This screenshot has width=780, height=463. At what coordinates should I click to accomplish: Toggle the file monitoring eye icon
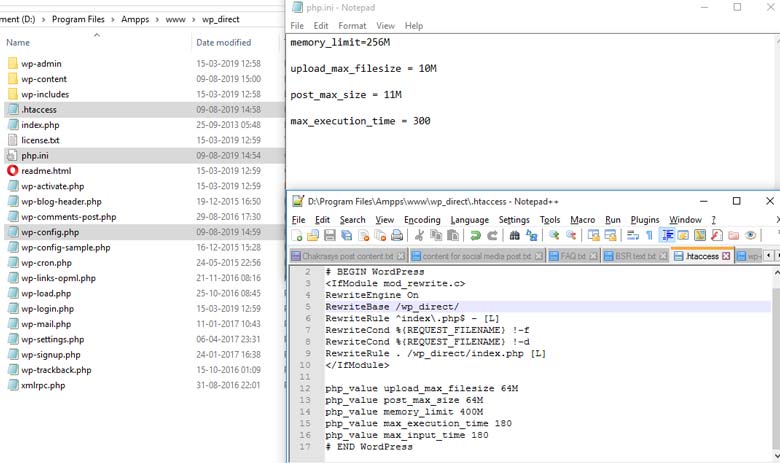point(750,235)
